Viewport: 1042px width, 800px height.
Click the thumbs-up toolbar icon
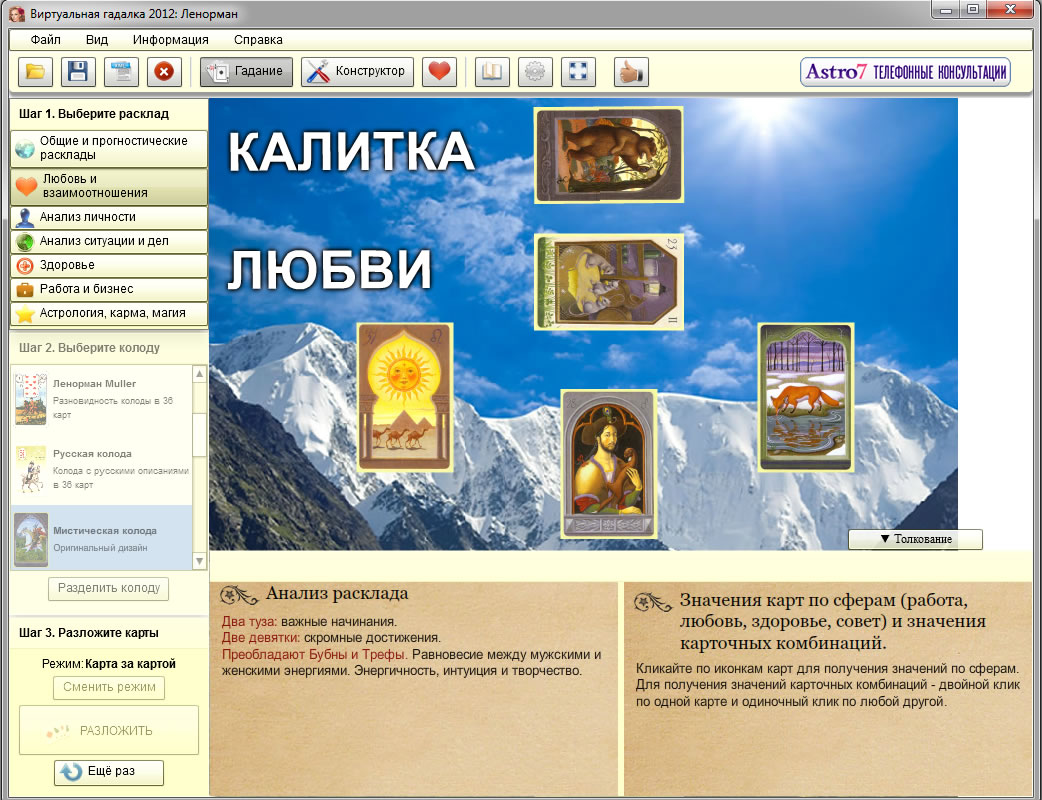click(631, 72)
